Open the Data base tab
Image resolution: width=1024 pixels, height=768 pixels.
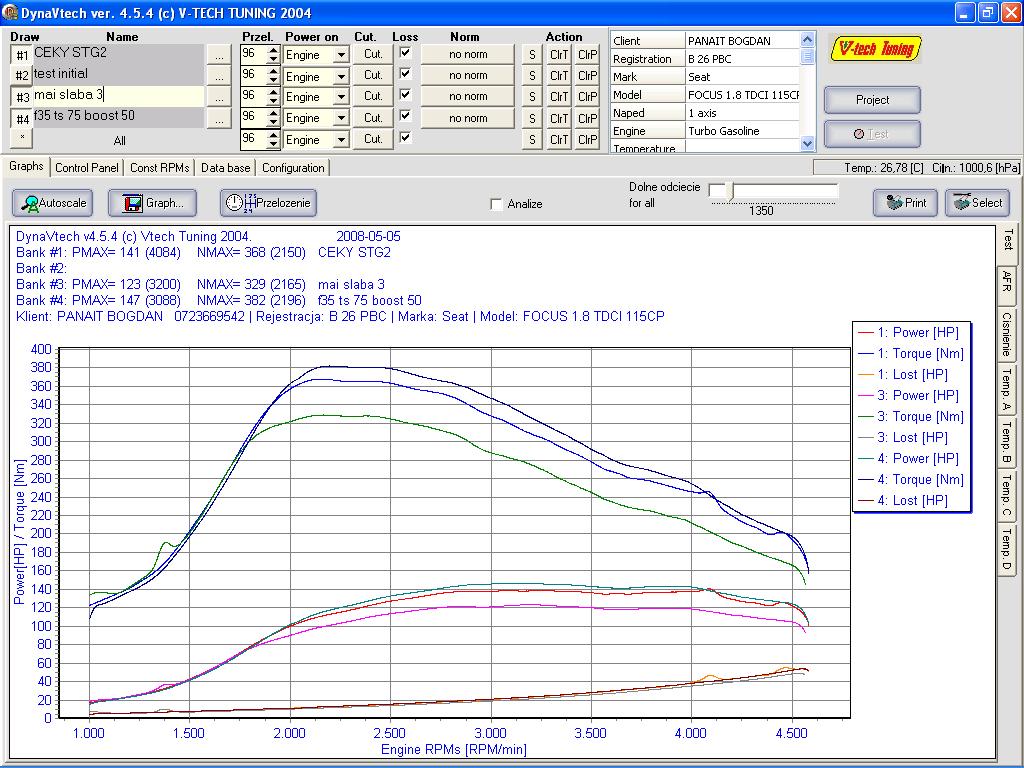(225, 168)
